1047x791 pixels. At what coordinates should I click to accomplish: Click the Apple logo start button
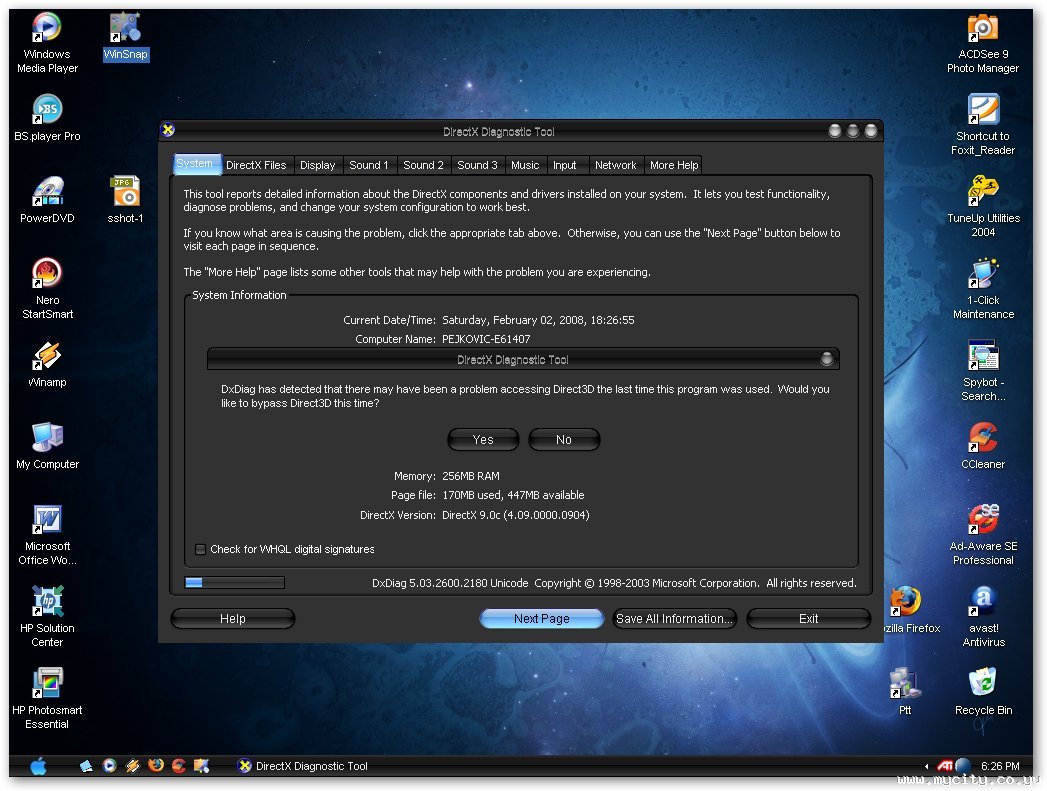pyautogui.click(x=39, y=766)
